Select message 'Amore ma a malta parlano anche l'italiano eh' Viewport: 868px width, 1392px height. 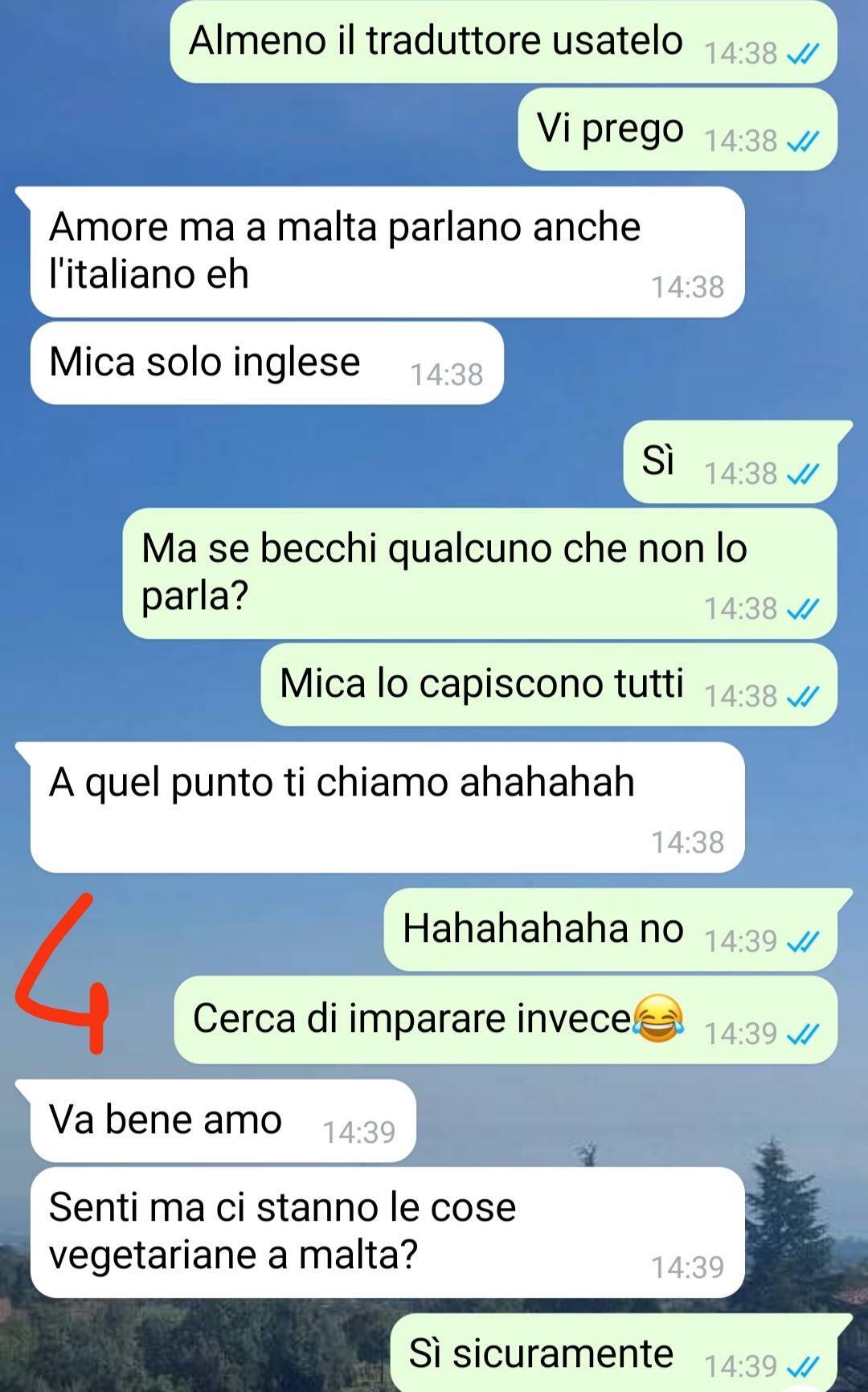(x=387, y=252)
